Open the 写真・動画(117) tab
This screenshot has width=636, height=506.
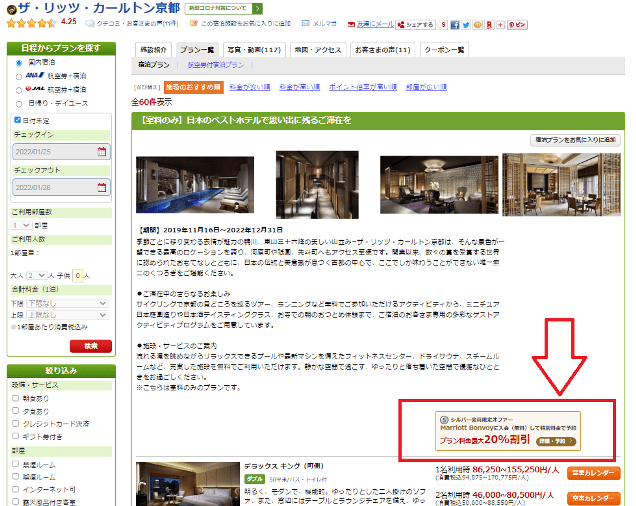point(254,50)
